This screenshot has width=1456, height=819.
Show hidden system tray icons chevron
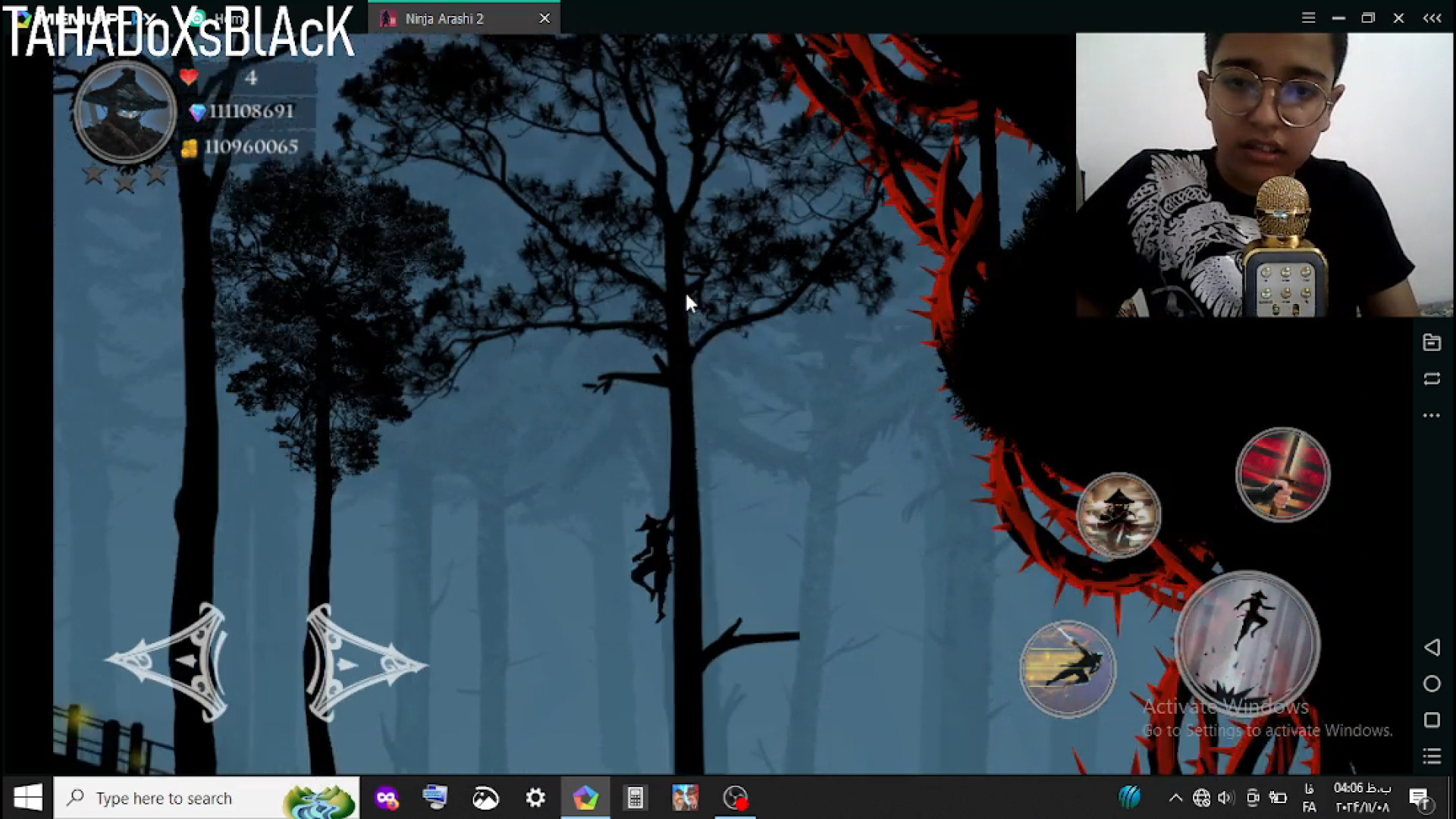[x=1175, y=798]
